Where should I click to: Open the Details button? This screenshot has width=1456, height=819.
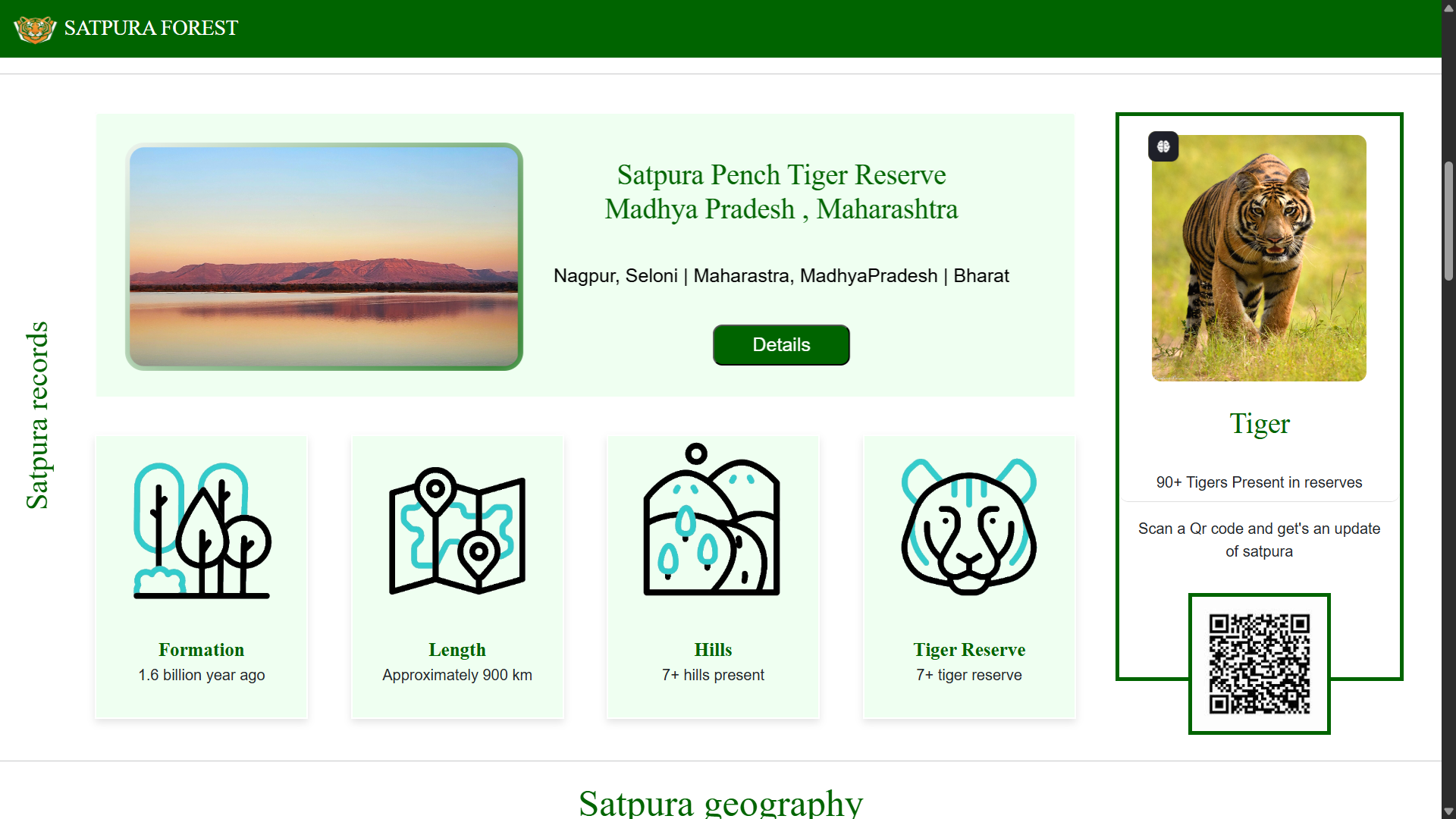click(x=781, y=345)
